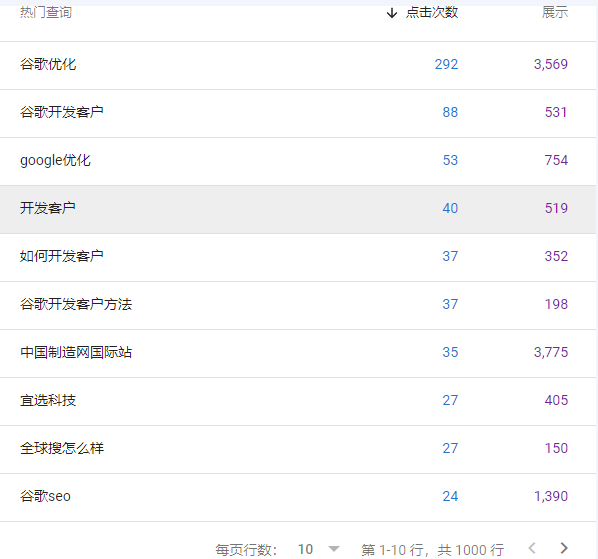Click the rows-per-page value 10

(x=305, y=549)
